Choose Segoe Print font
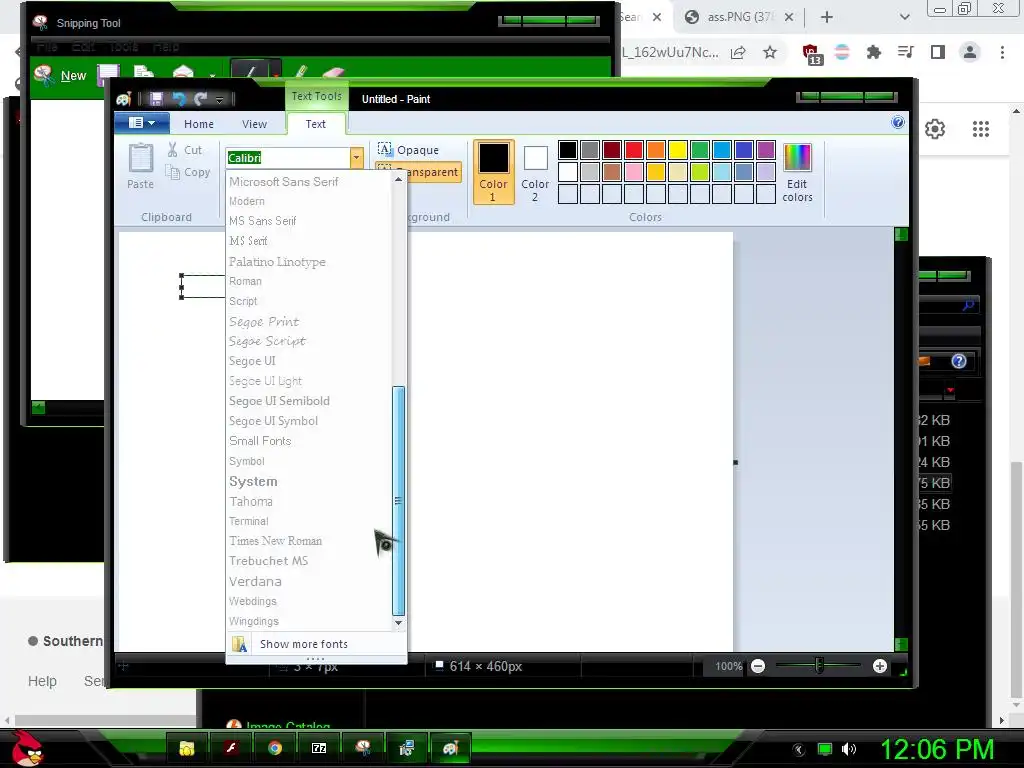This screenshot has height=768, width=1024. (264, 321)
